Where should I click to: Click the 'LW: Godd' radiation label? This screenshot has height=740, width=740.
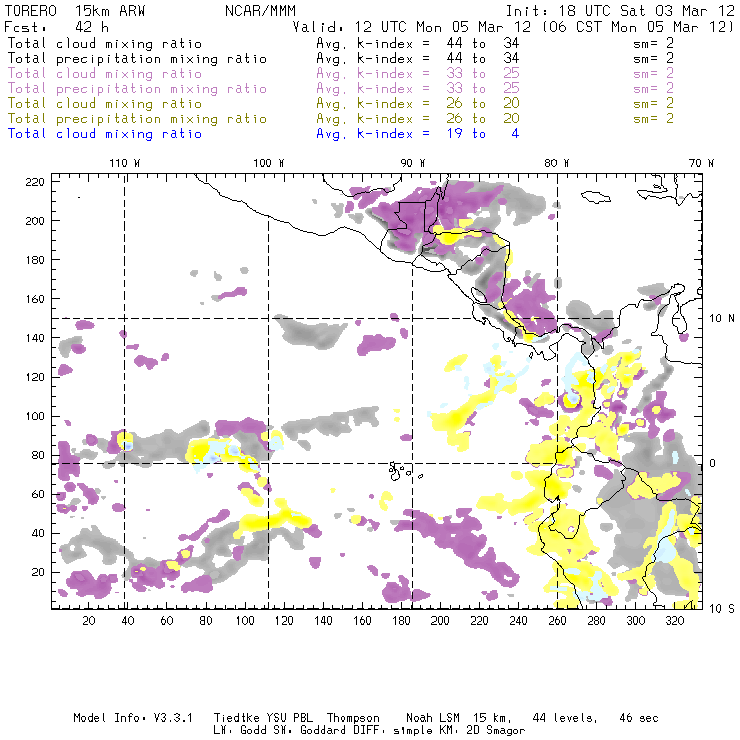(x=240, y=731)
